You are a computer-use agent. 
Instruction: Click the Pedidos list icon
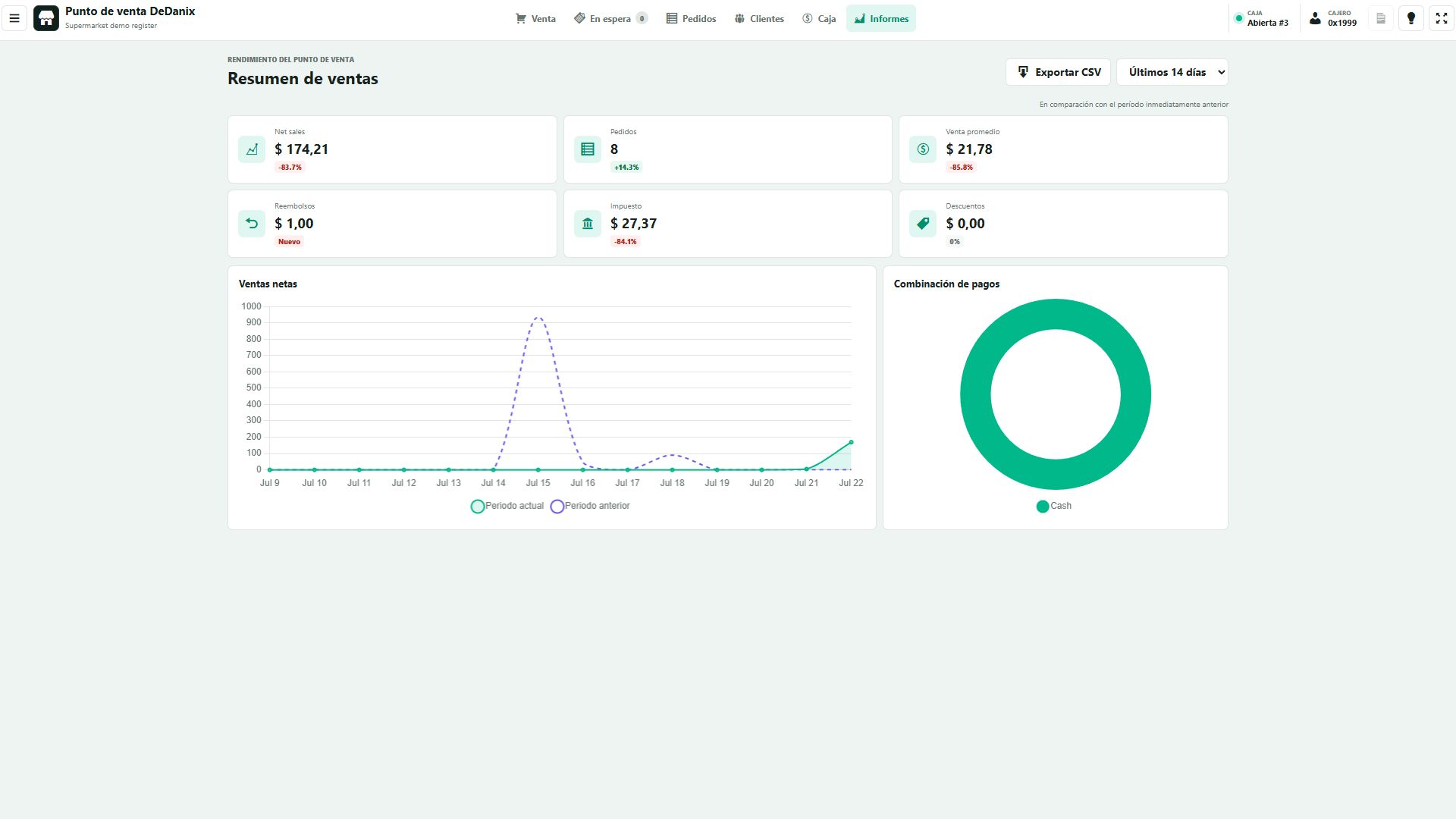[588, 149]
